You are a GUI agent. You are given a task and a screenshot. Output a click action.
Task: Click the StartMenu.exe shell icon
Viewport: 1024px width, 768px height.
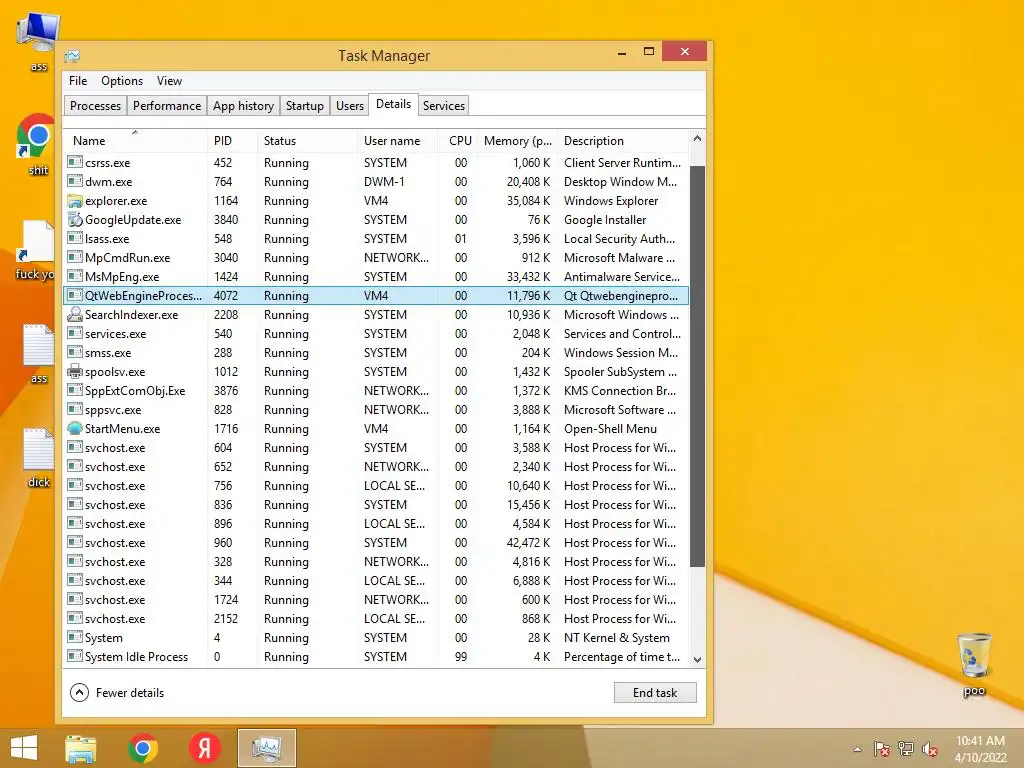pyautogui.click(x=75, y=428)
